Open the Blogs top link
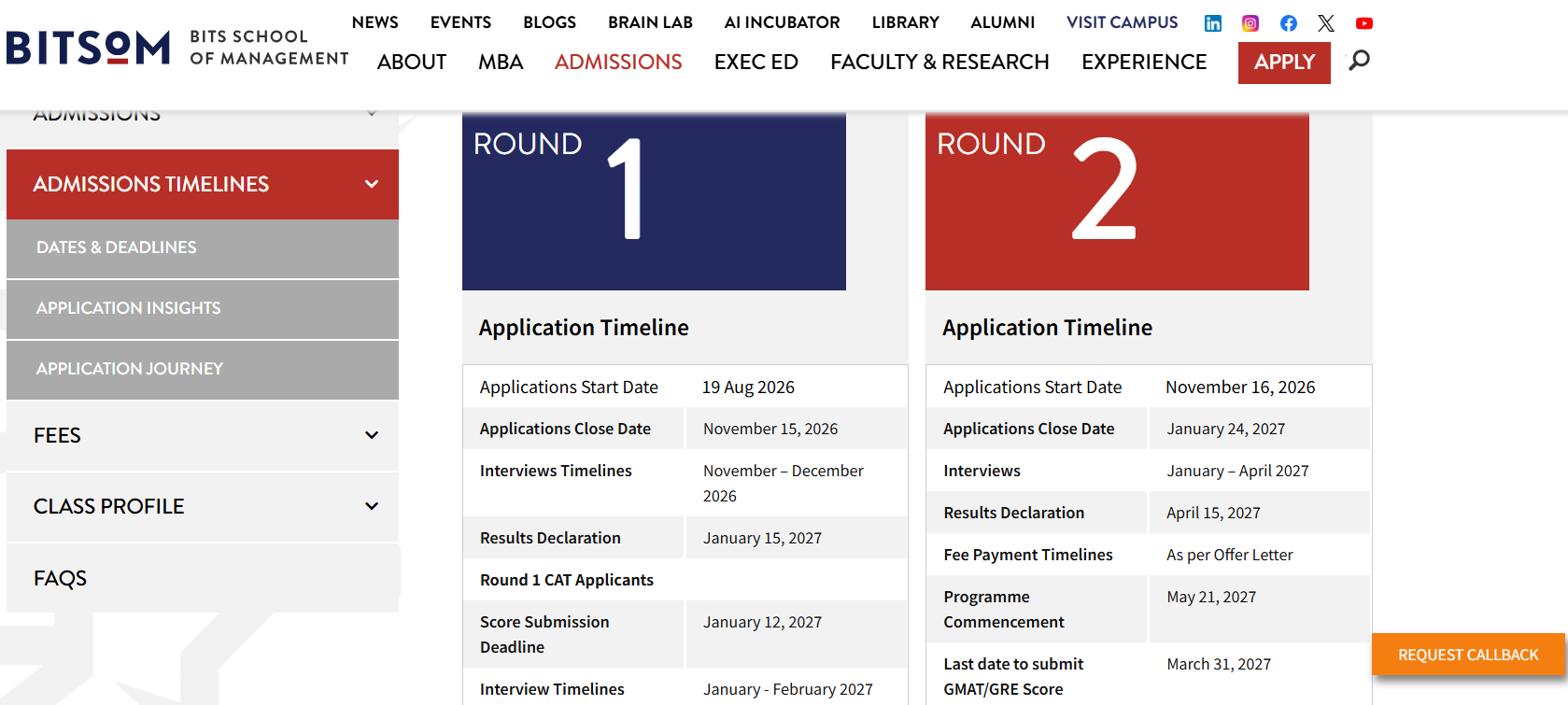The image size is (1568, 705). coord(549,22)
